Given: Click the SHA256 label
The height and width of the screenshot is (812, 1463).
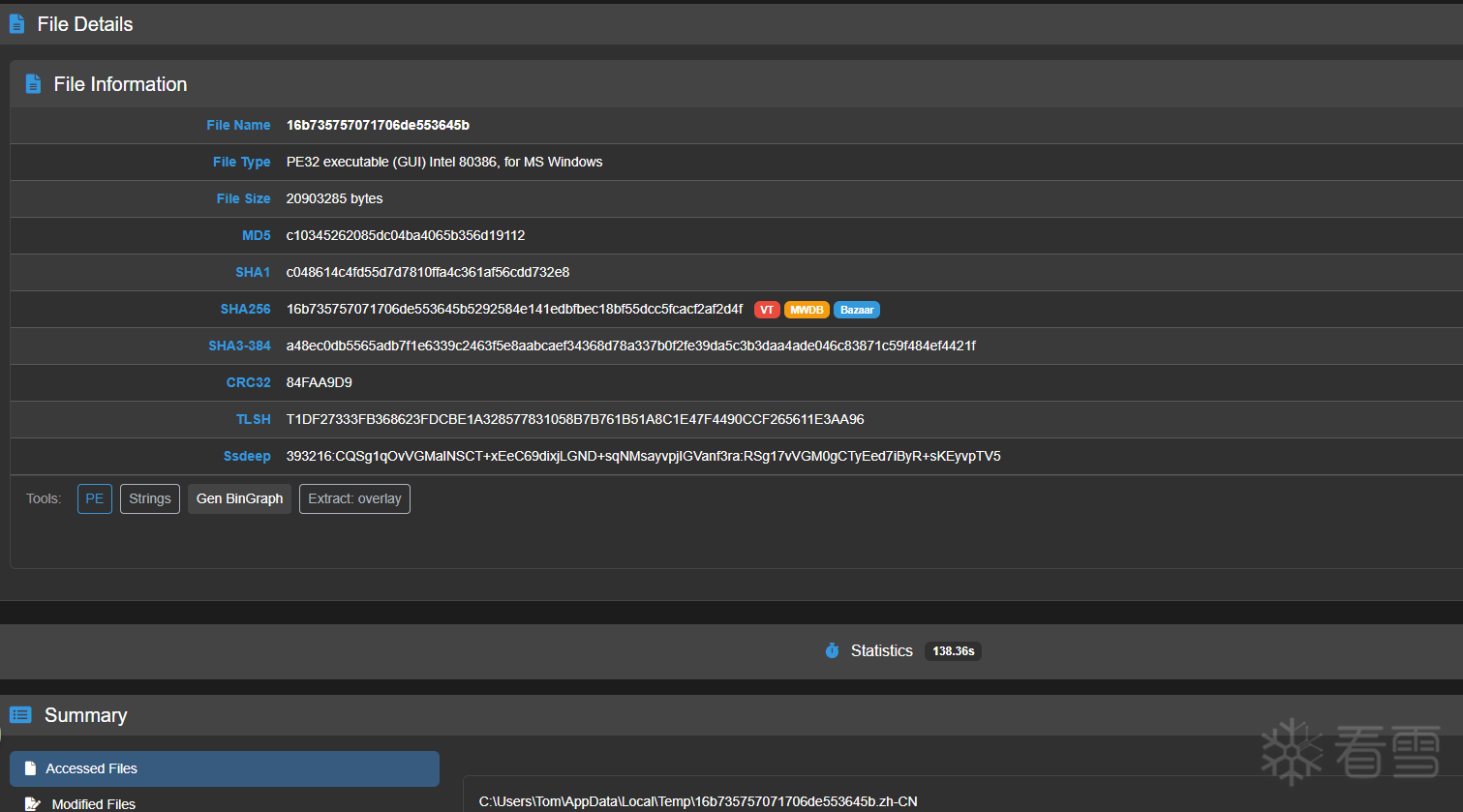Looking at the screenshot, I should [246, 309].
